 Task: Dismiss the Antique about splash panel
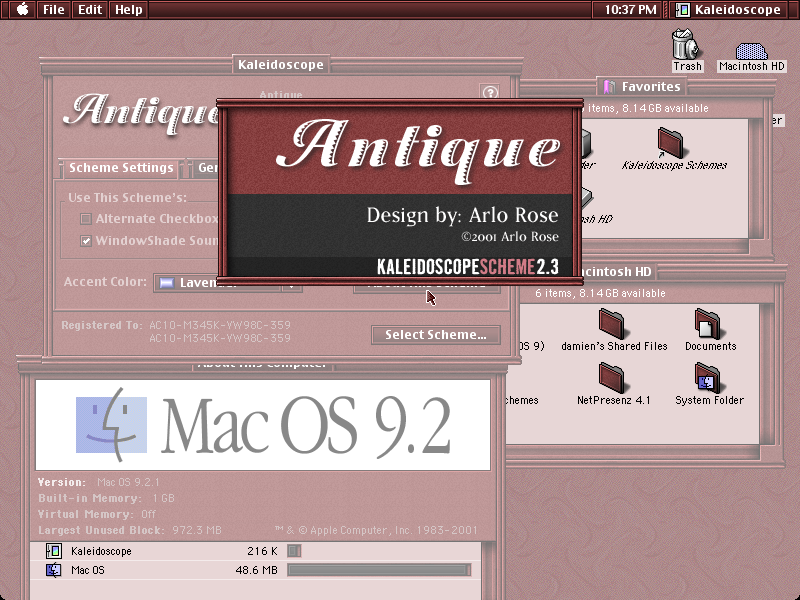coord(400,191)
